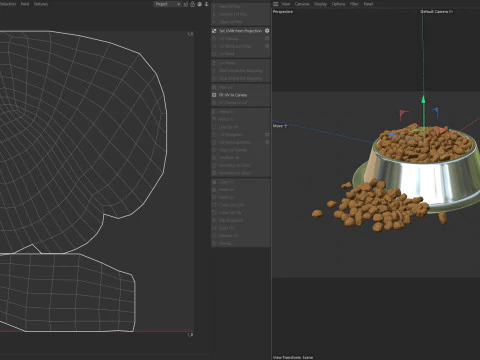The image size is (480, 360).
Task: Open the Filter menu
Action: (x=354, y=4)
